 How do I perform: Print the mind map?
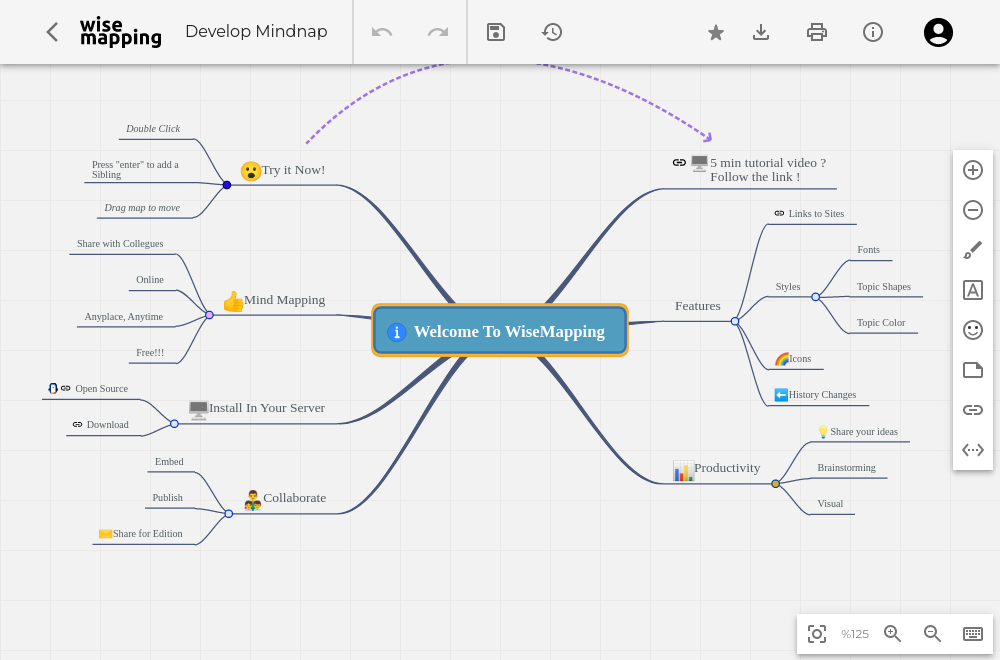point(817,32)
